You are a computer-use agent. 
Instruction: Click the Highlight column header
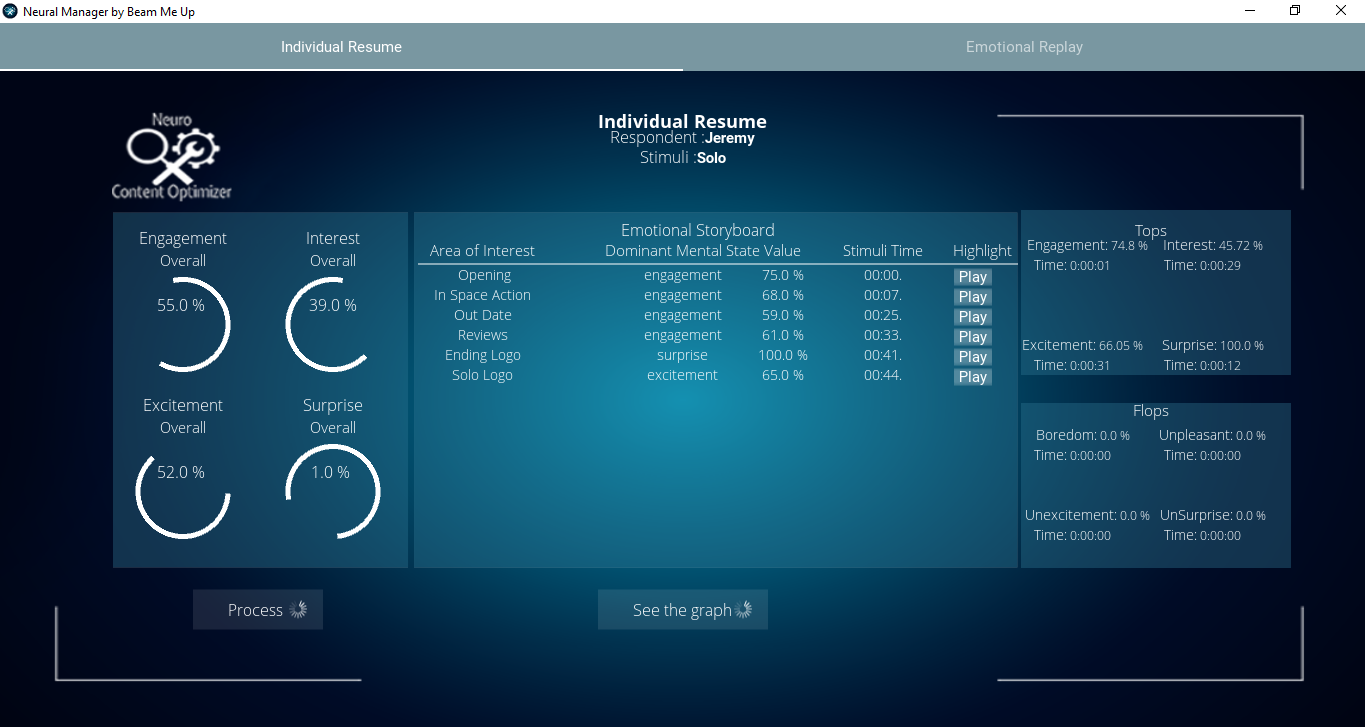click(982, 251)
